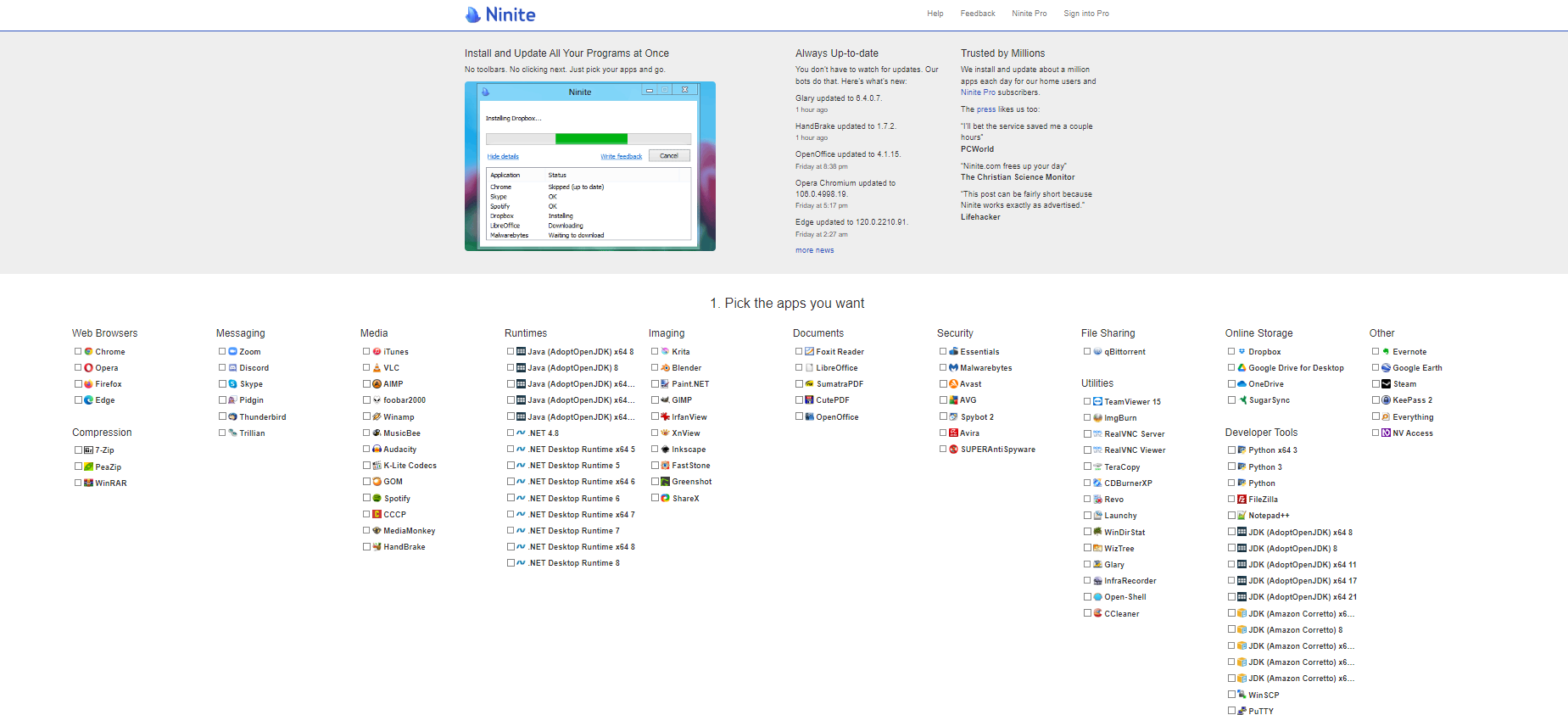Click the Spotify logo icon
1568x715 pixels.
[377, 499]
